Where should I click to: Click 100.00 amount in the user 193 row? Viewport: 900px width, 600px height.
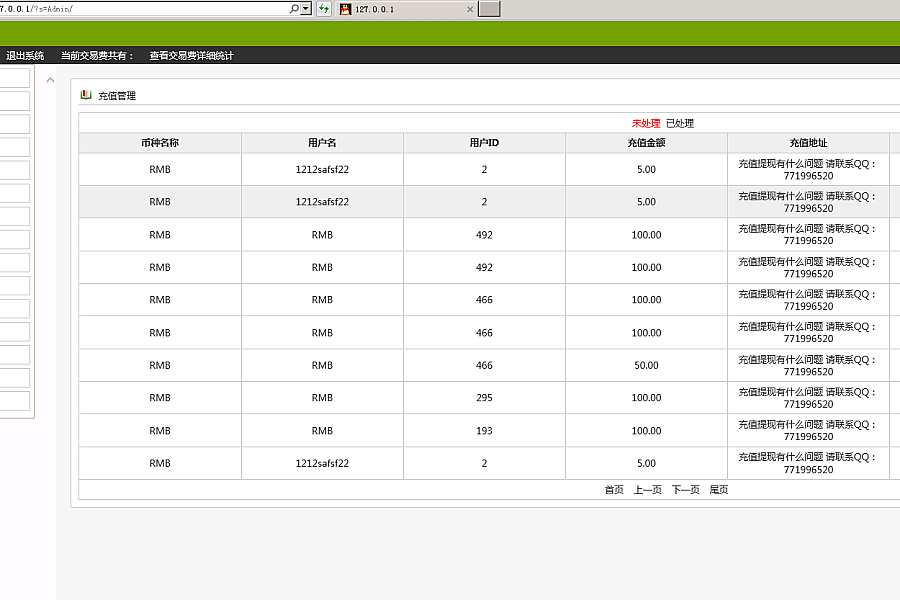(x=646, y=431)
